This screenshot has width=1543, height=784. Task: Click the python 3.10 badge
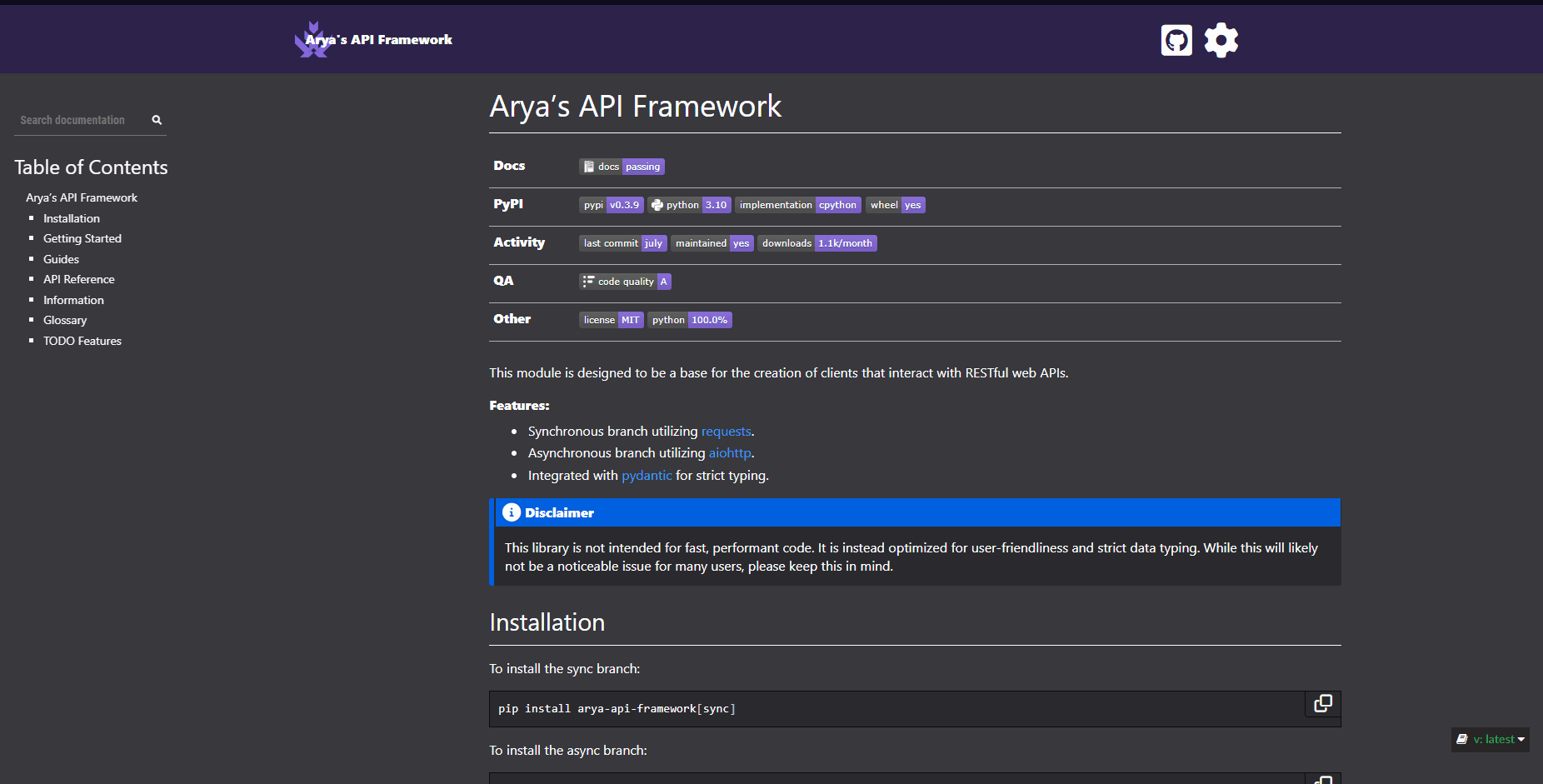[690, 205]
